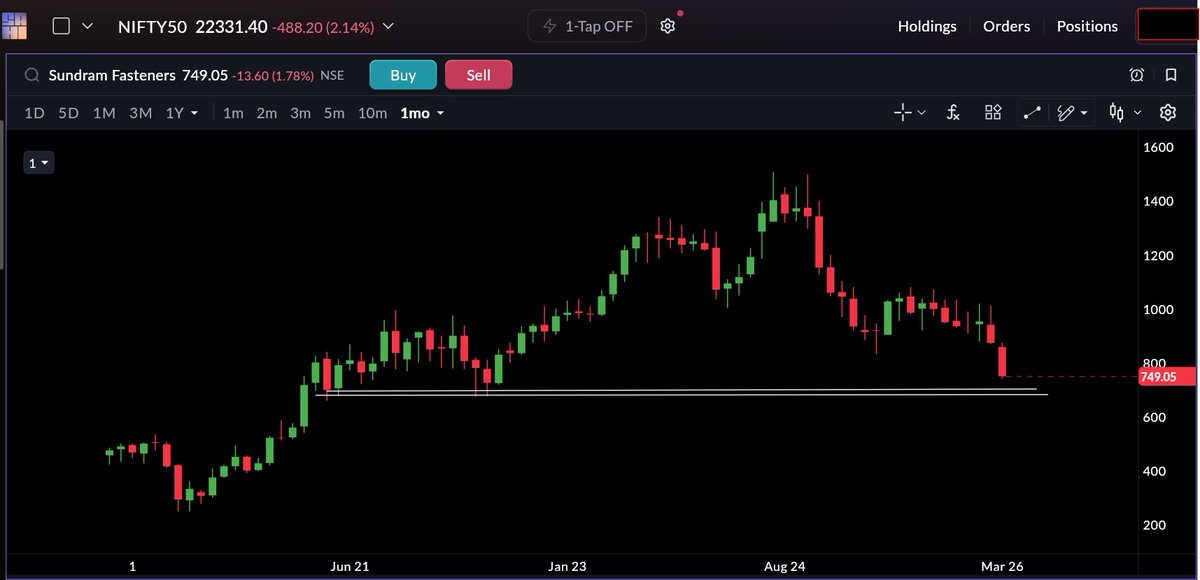Open the Orders tab
The width and height of the screenshot is (1200, 580).
[x=1006, y=26]
